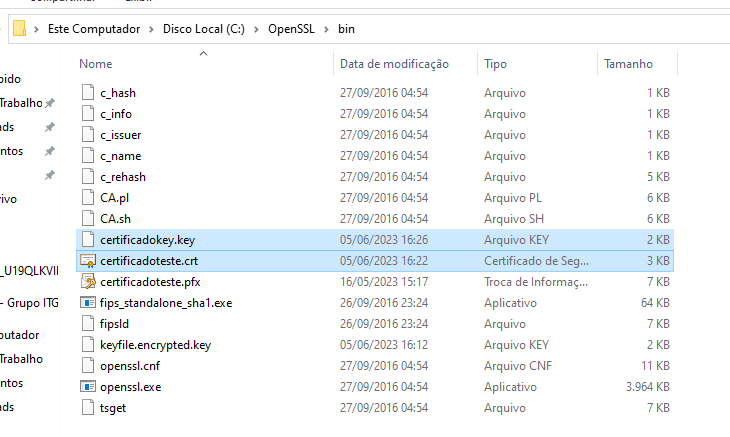Click the openssl.exe application icon

pyautogui.click(x=88, y=386)
